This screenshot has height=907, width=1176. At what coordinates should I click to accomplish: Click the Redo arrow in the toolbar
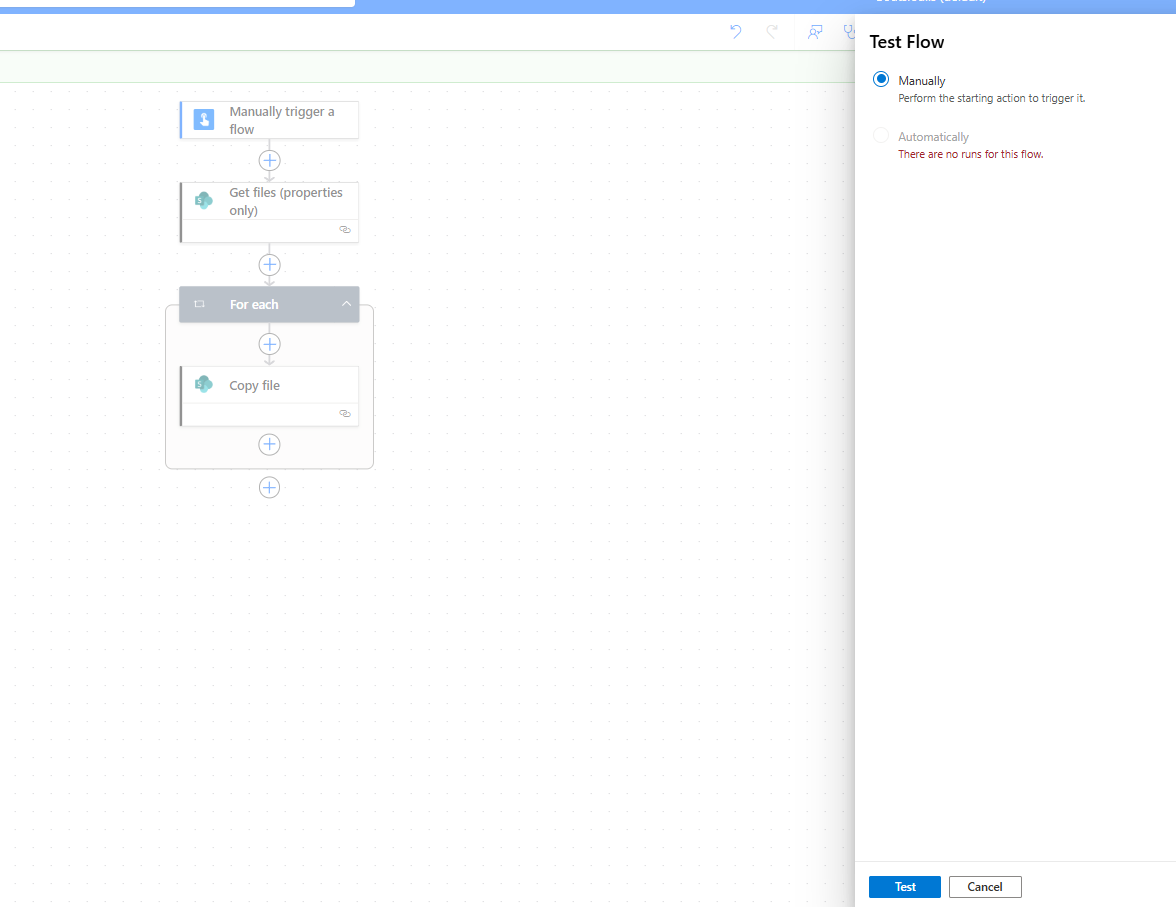click(772, 32)
